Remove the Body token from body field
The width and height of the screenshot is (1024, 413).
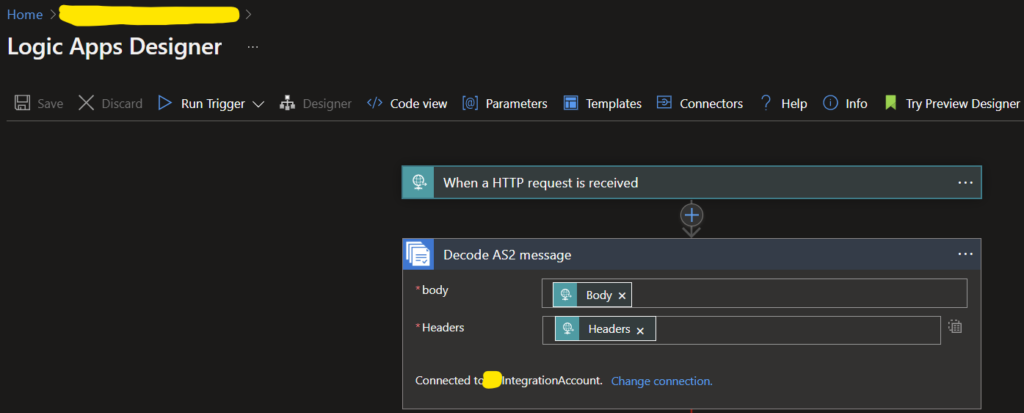pos(622,296)
